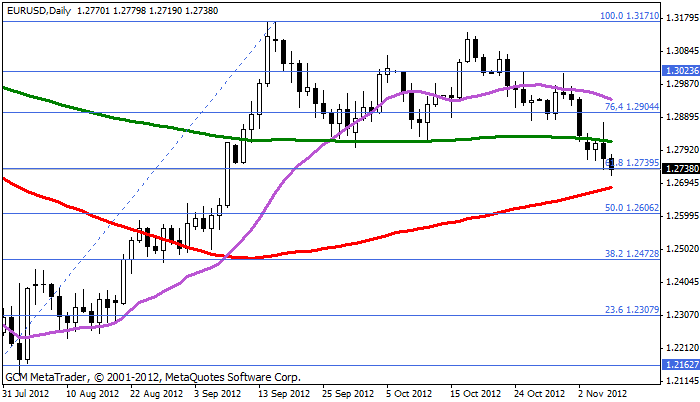Click the 1.24045 price axis value
Screen dimensions: 700x402
682,282
